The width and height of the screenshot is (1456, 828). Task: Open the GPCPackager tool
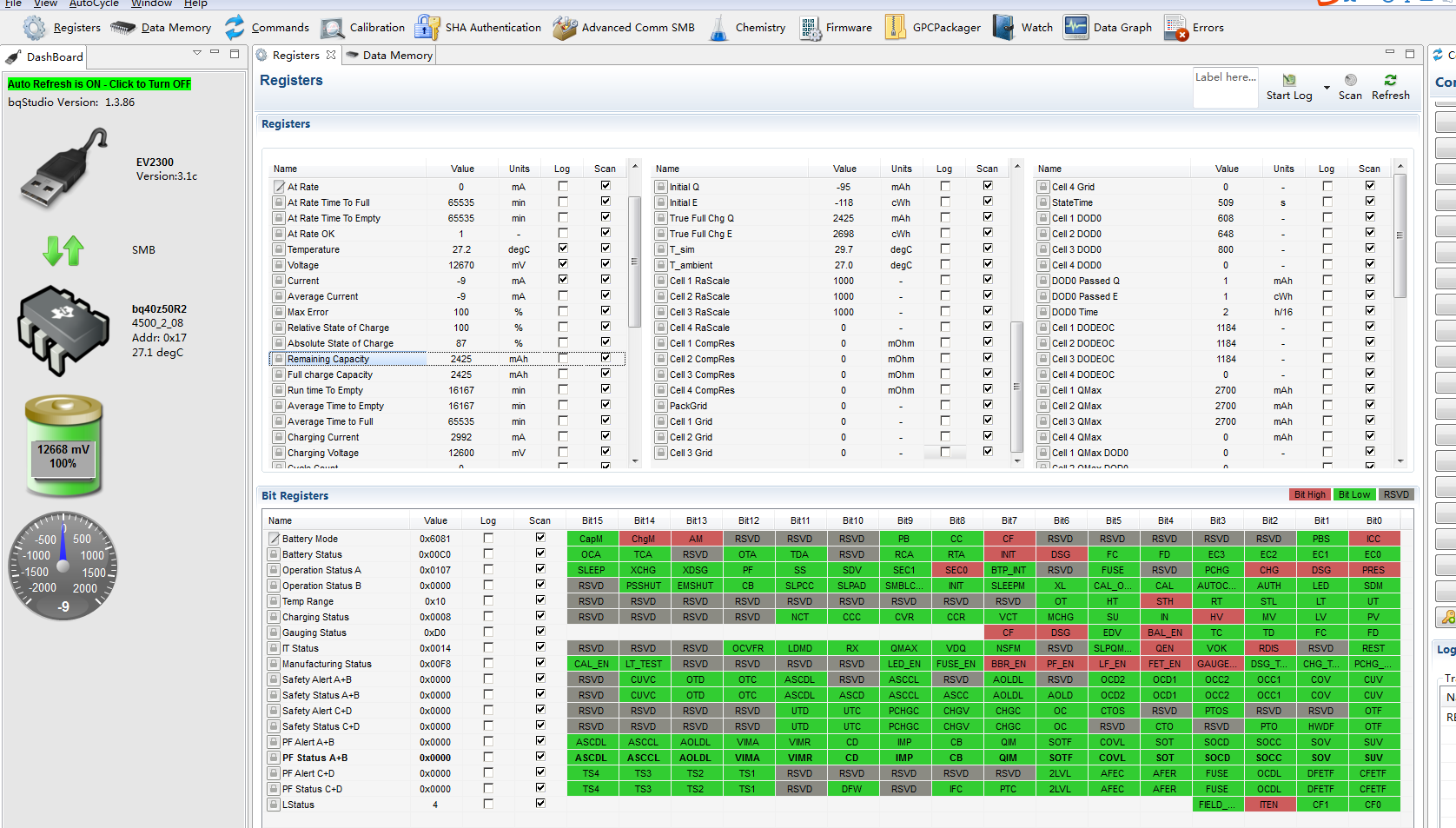933,28
